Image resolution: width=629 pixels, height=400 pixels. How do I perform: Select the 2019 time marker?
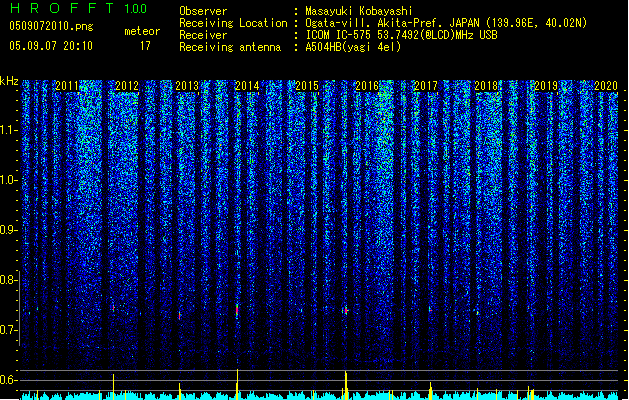coord(546,86)
